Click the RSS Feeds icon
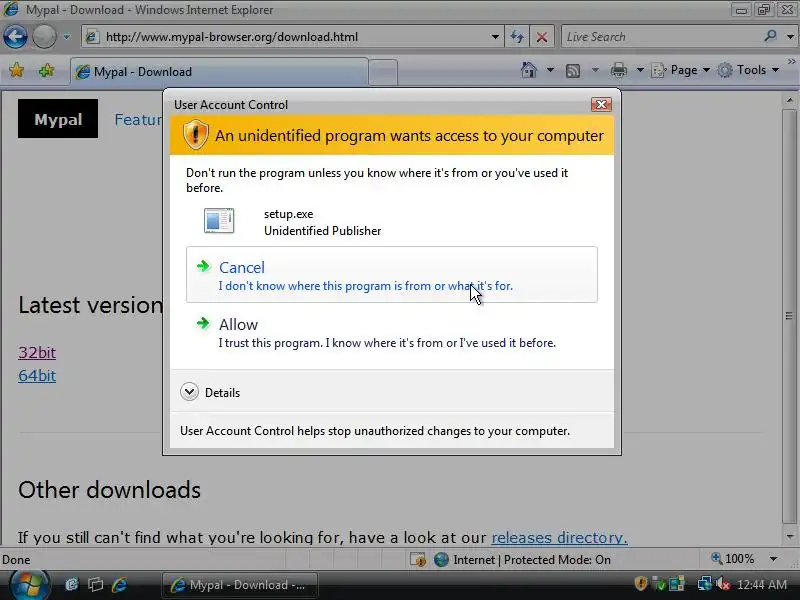800x600 pixels. (573, 70)
